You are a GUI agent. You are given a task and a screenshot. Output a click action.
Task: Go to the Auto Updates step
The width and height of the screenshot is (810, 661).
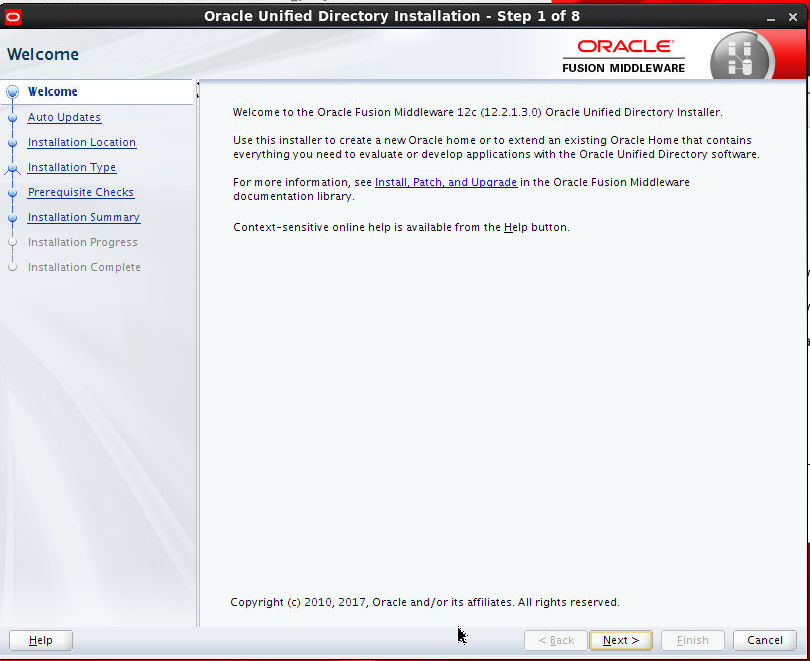(x=64, y=117)
